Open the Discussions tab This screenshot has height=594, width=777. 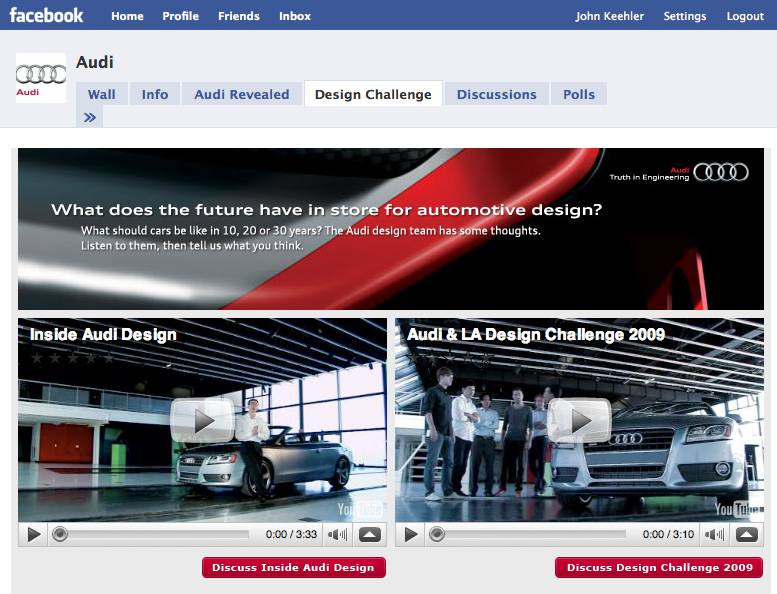[x=497, y=94]
